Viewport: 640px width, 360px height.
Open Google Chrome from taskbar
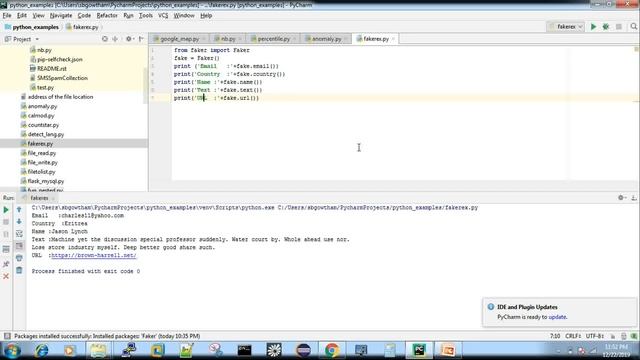tap(332, 350)
